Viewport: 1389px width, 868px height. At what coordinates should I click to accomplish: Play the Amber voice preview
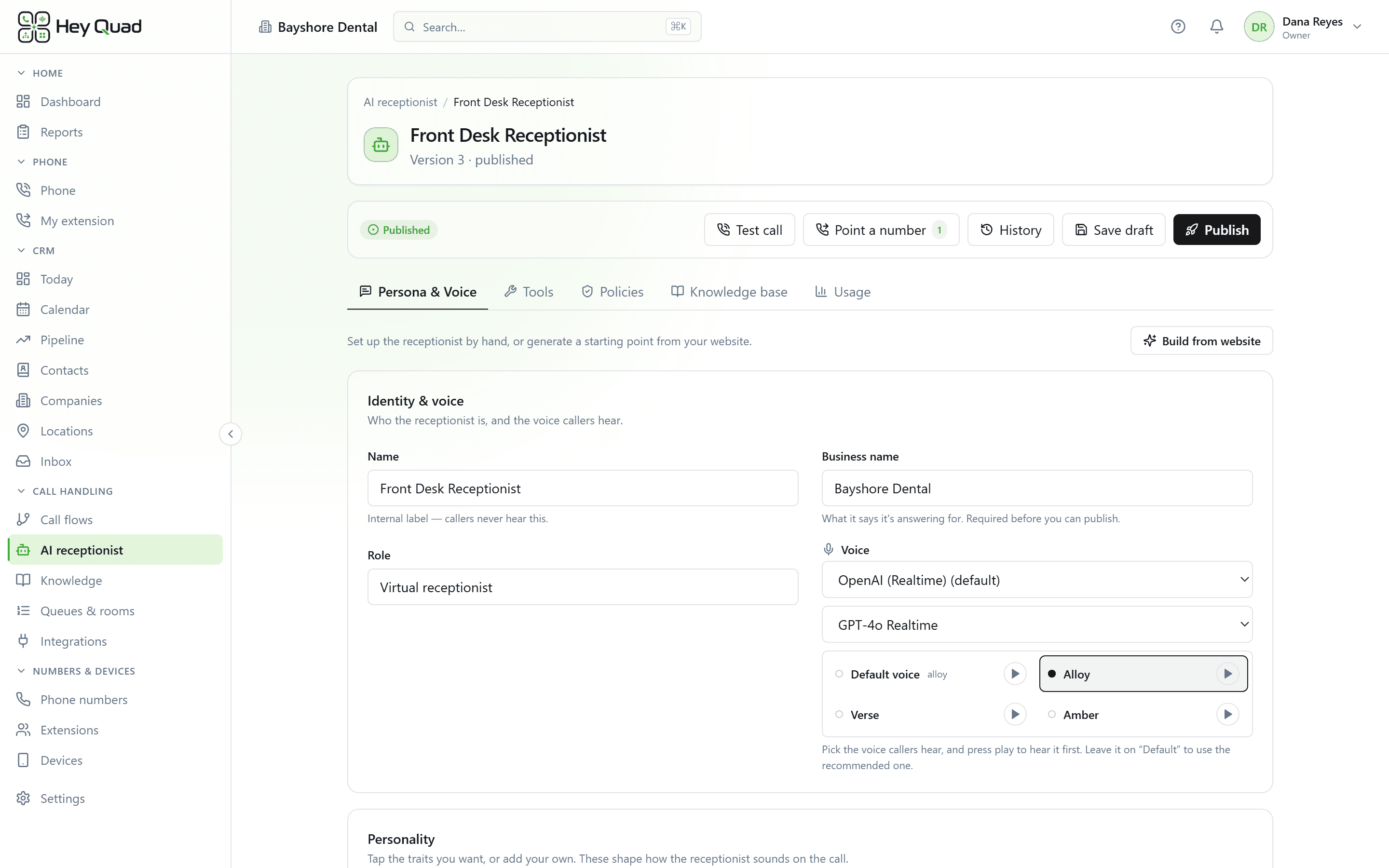coord(1228,715)
